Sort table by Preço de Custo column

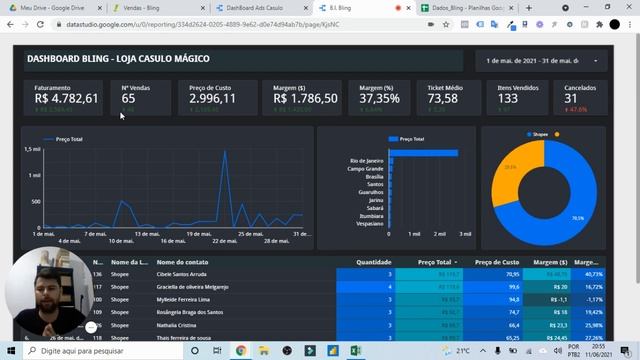pos(497,262)
